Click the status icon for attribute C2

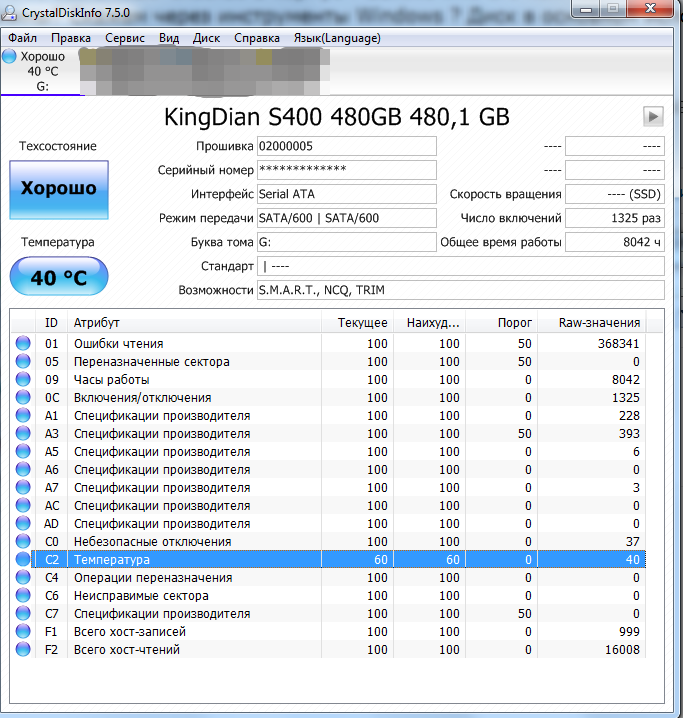point(23,559)
